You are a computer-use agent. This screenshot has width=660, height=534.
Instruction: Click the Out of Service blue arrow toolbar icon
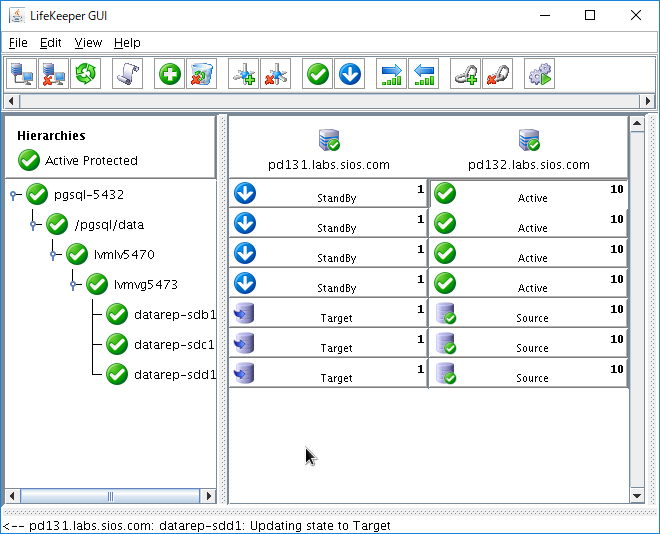[x=350, y=74]
